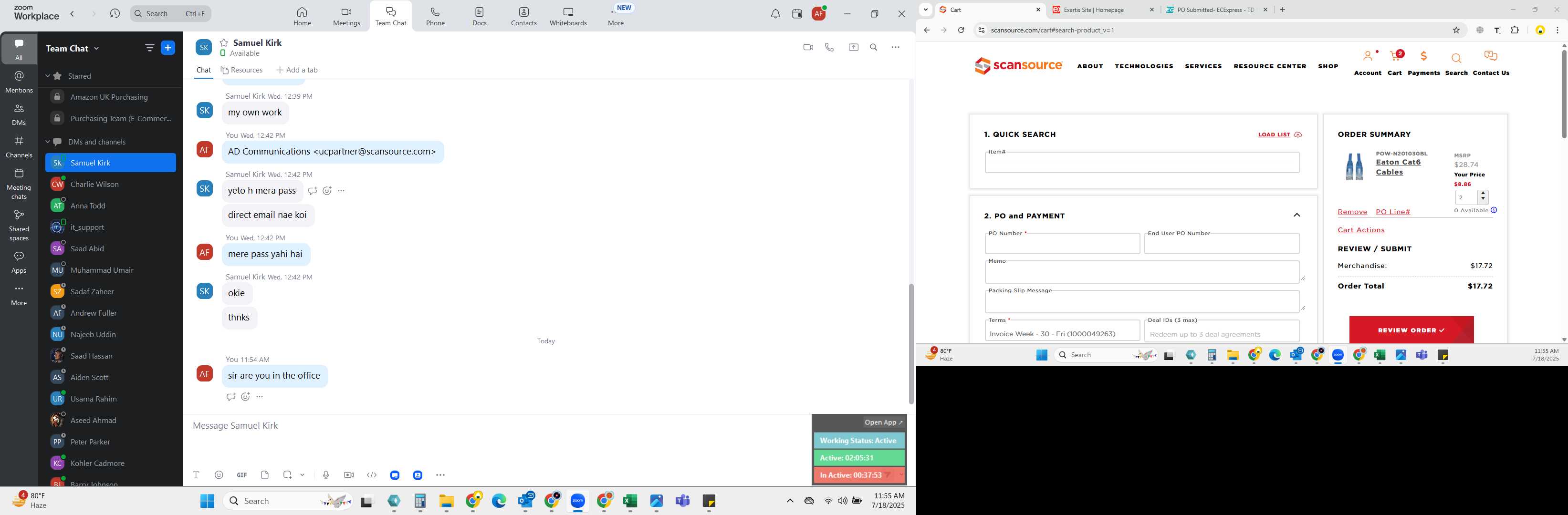1568x515 pixels.
Task: Click the Item# input field
Action: [x=1142, y=162]
